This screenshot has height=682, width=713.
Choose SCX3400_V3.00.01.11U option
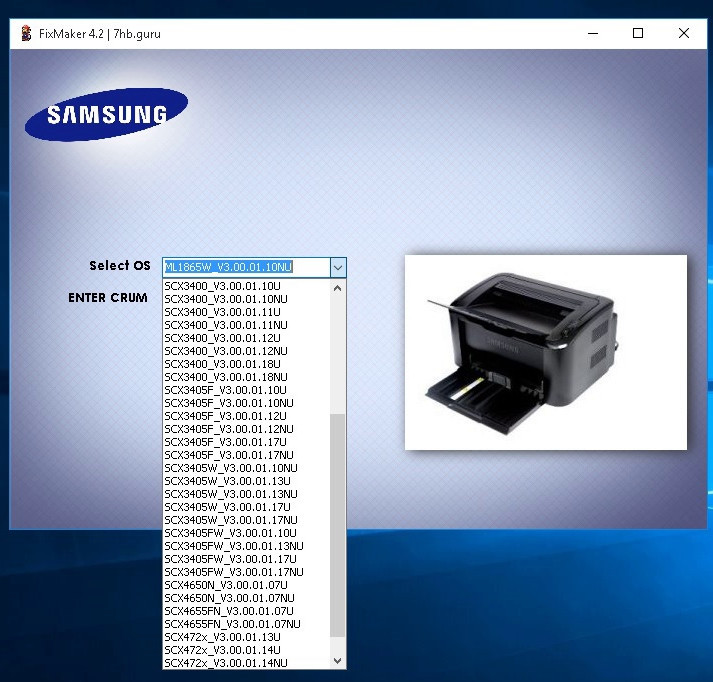coord(246,312)
